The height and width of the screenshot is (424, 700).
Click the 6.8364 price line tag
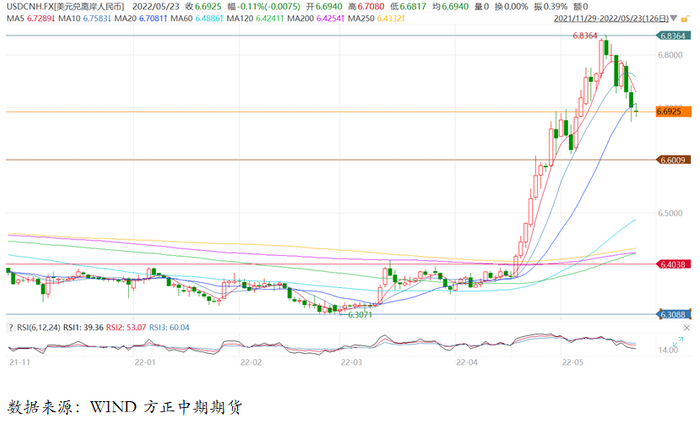673,36
